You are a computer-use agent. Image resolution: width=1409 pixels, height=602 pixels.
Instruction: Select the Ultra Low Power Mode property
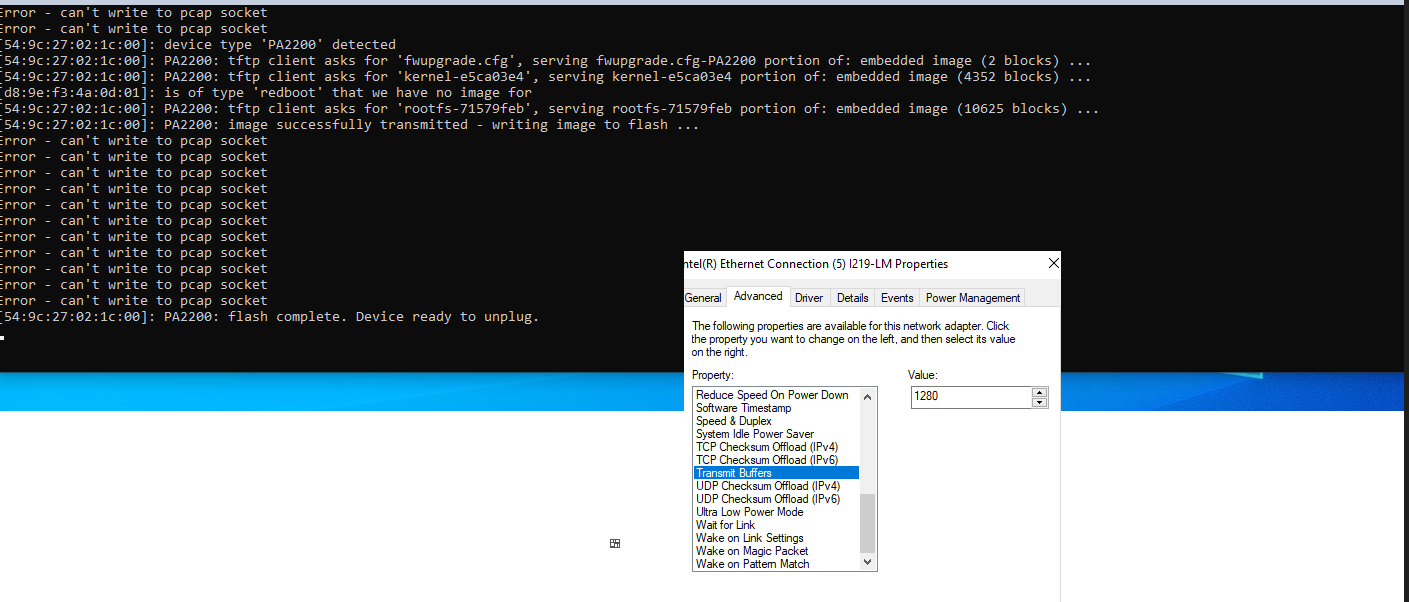point(749,511)
